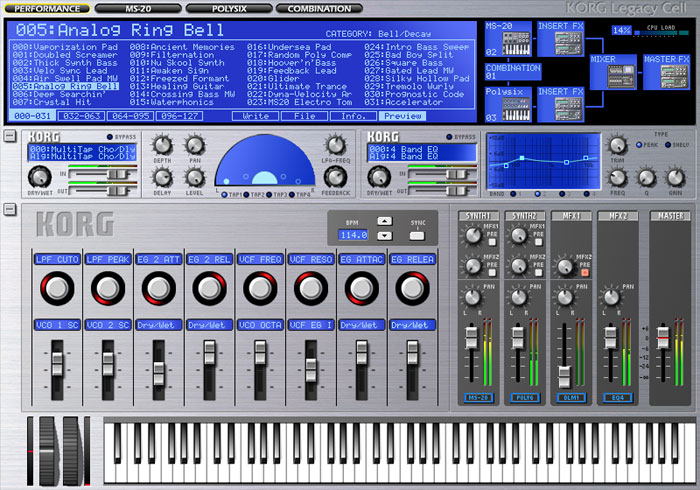Click the GAIN knob in EQ section
Viewport: 700px width, 490px height.
click(675, 178)
